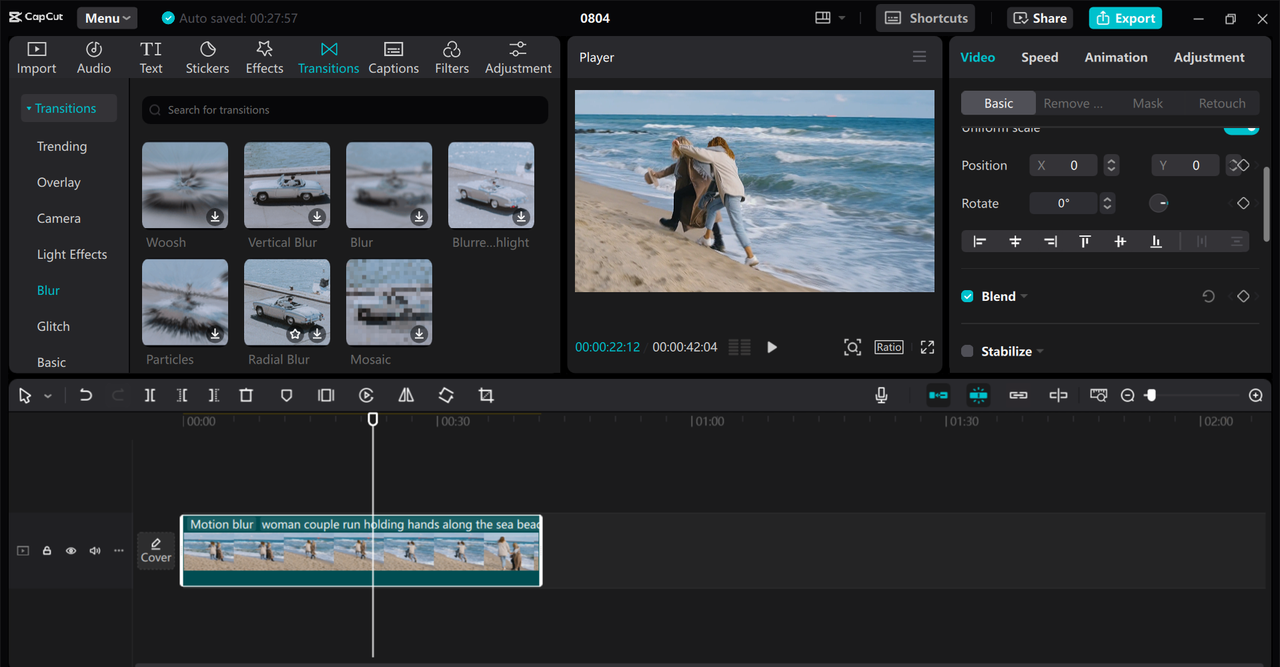Align clip to horizontal center icon
The image size is (1280, 667).
(x=1015, y=241)
